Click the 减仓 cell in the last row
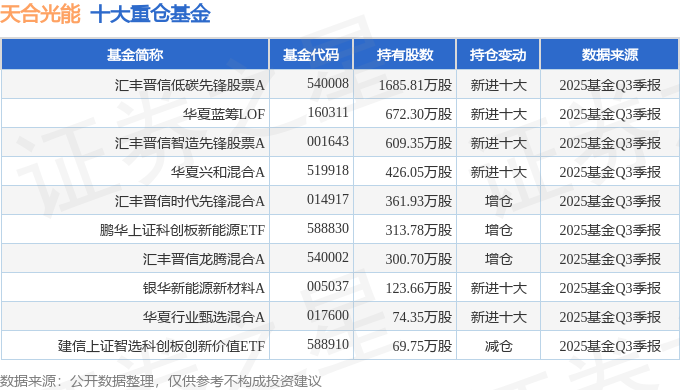The width and height of the screenshot is (680, 390). coord(498,346)
